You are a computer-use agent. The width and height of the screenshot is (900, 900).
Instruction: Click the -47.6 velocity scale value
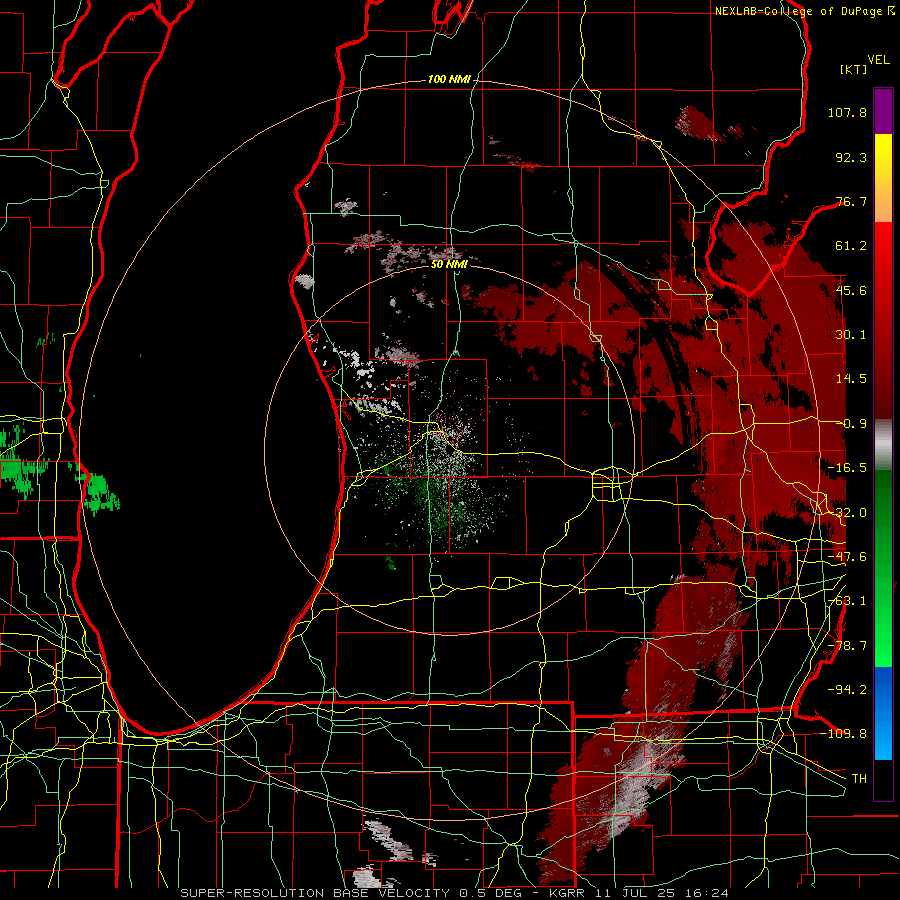pos(847,557)
